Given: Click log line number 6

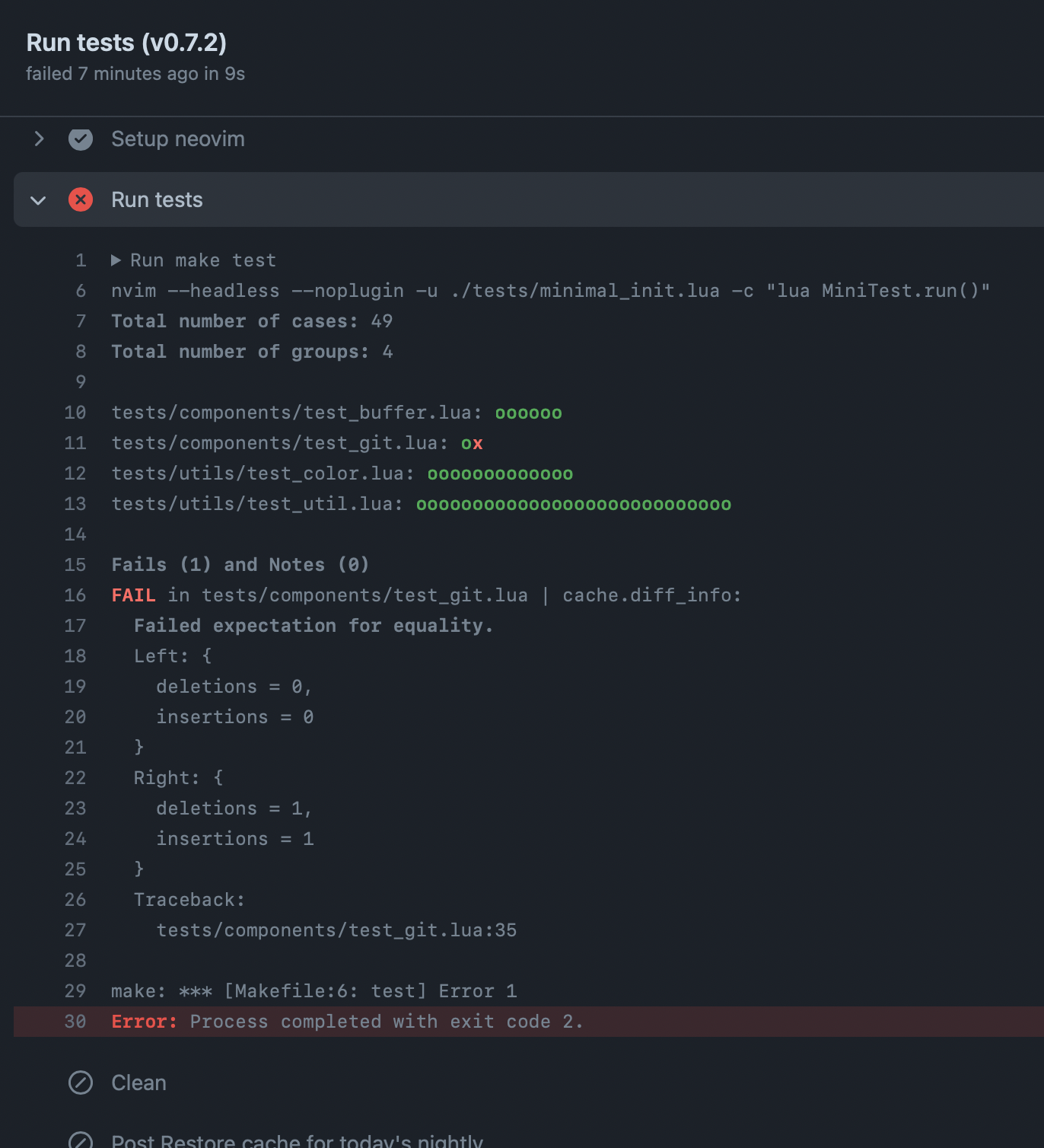Looking at the screenshot, I should click(x=81, y=291).
